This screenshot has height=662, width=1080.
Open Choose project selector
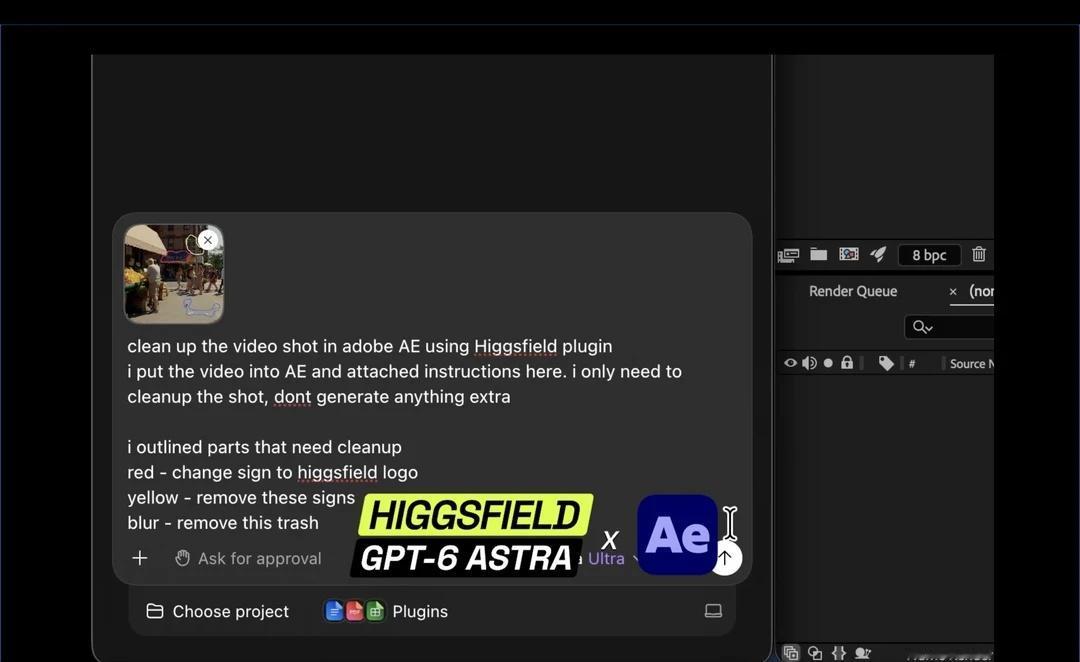click(x=218, y=612)
